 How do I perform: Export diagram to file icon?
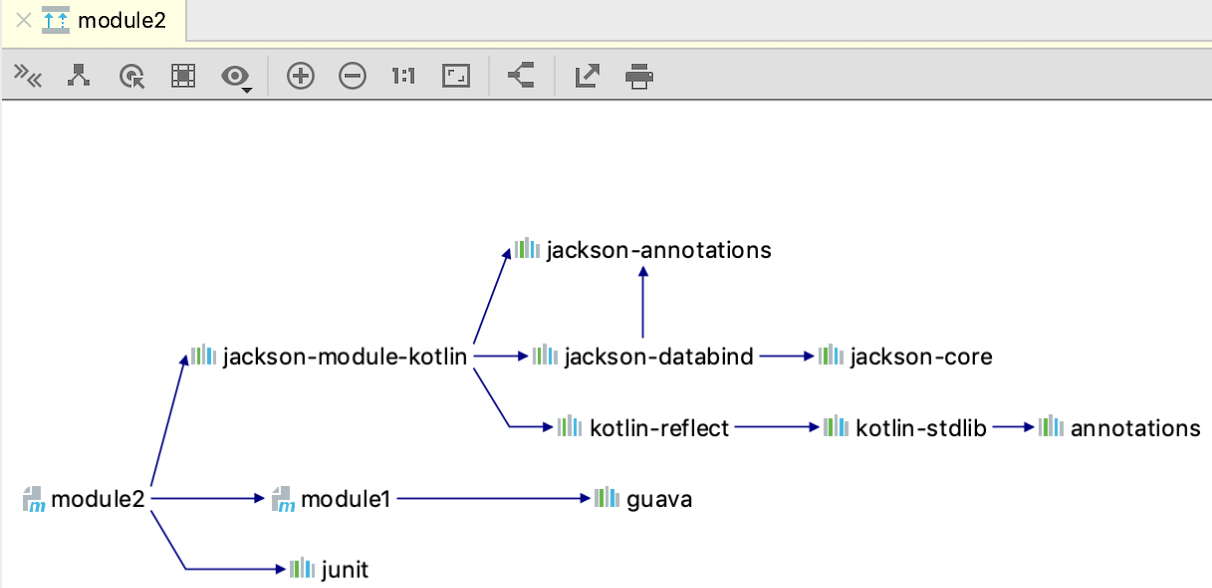(x=587, y=76)
